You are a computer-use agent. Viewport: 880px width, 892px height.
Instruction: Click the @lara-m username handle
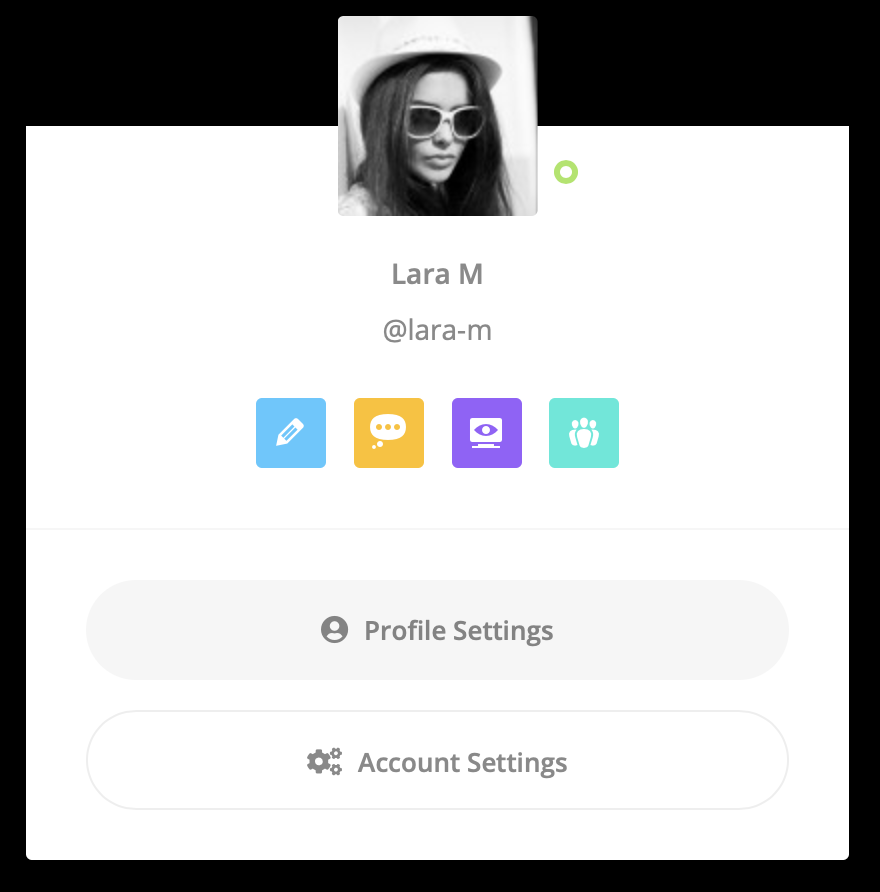point(437,331)
